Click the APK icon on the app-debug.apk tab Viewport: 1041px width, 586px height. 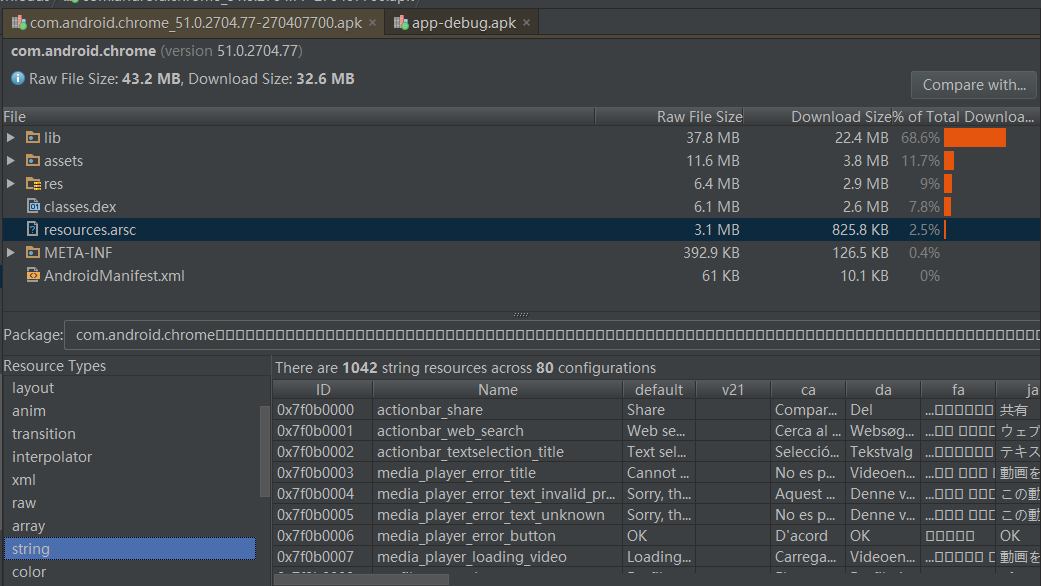click(400, 23)
